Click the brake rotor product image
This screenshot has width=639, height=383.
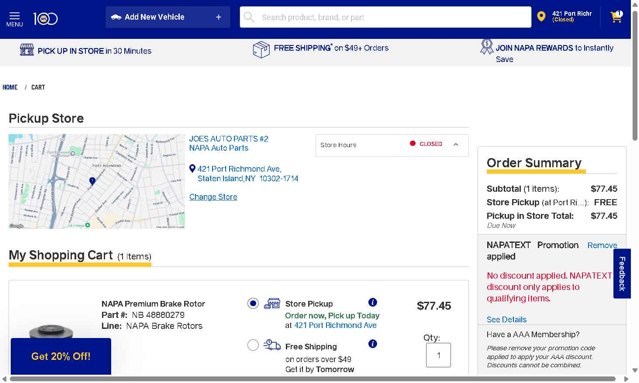51,331
